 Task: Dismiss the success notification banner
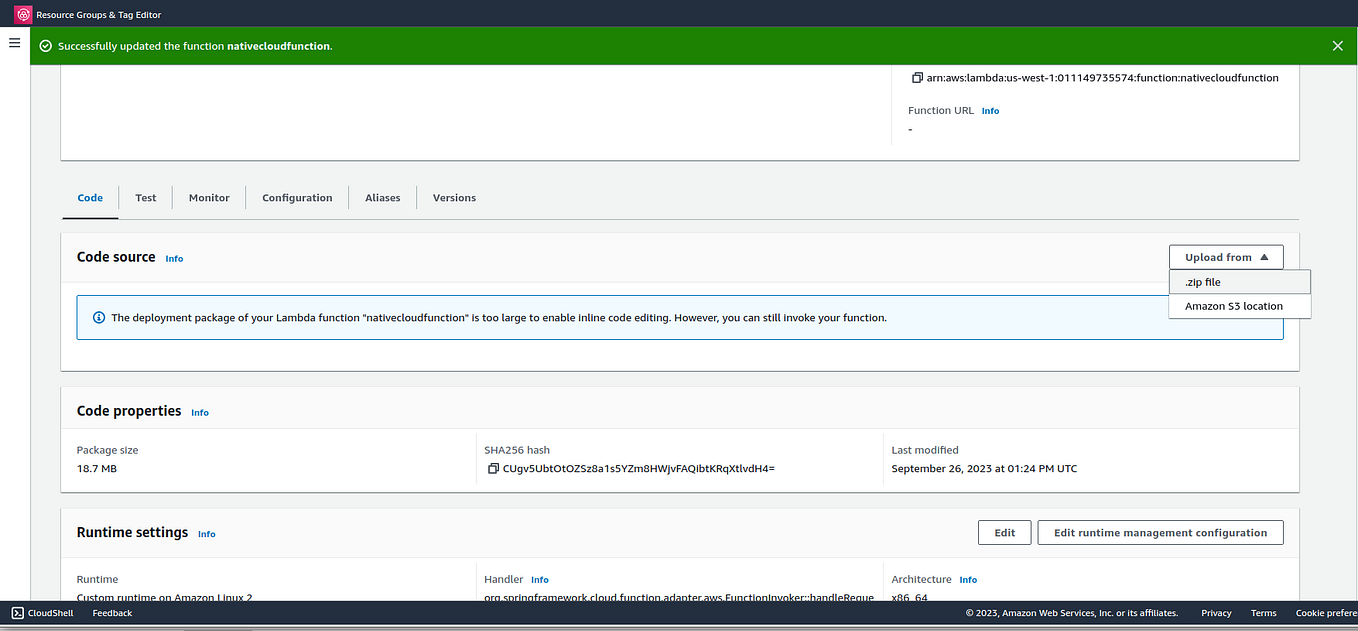[1337, 45]
